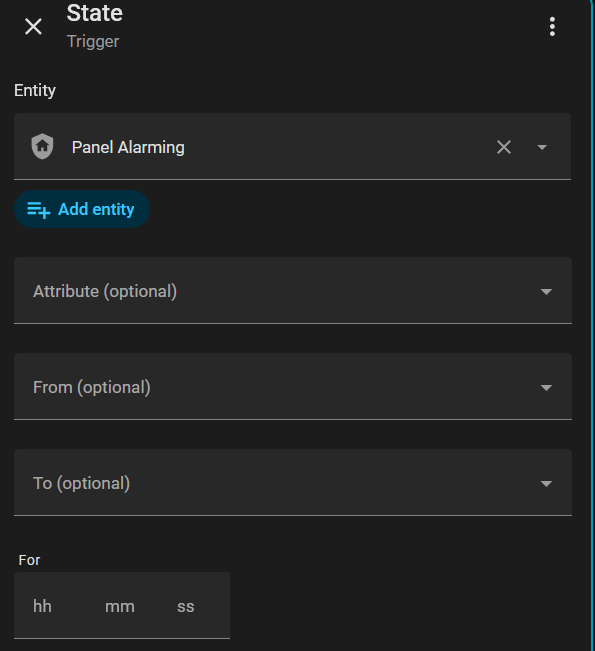
Task: Click the Trigger subtitle text
Action: [x=93, y=42]
